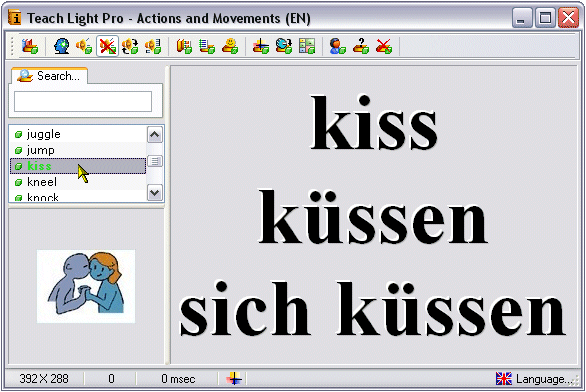586x392 pixels.
Task: Select the highlighted "kiss" list entry
Action: tap(78, 166)
